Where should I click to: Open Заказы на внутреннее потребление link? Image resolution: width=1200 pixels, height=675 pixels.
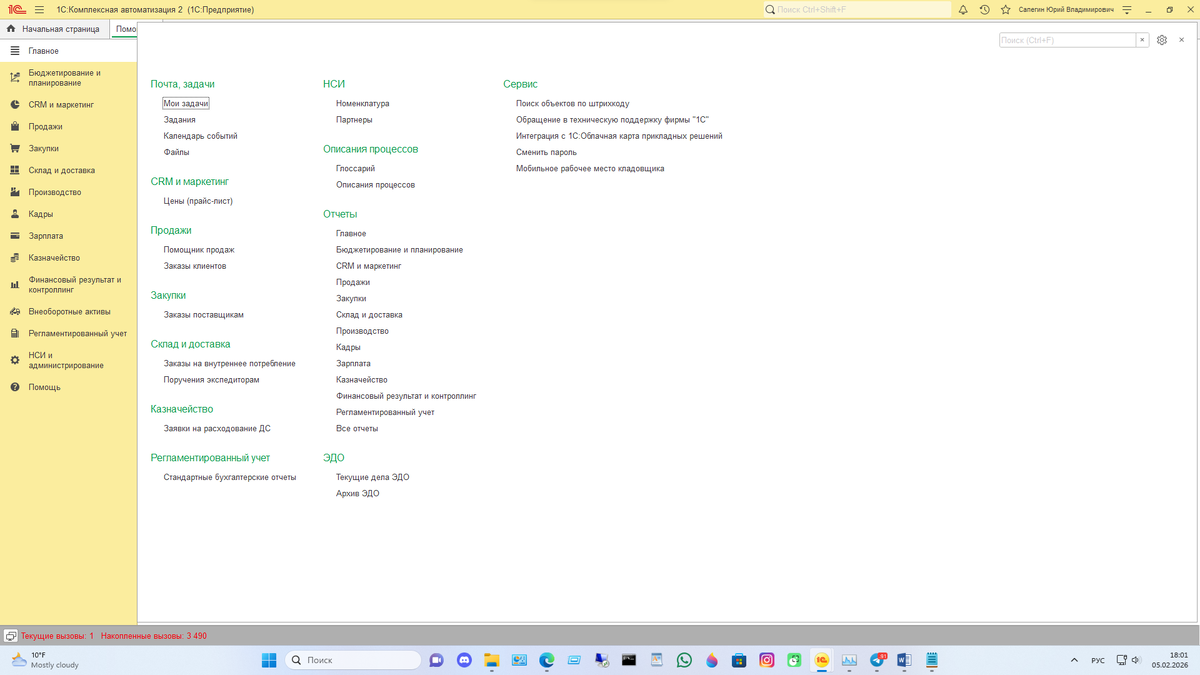pyautogui.click(x=230, y=364)
